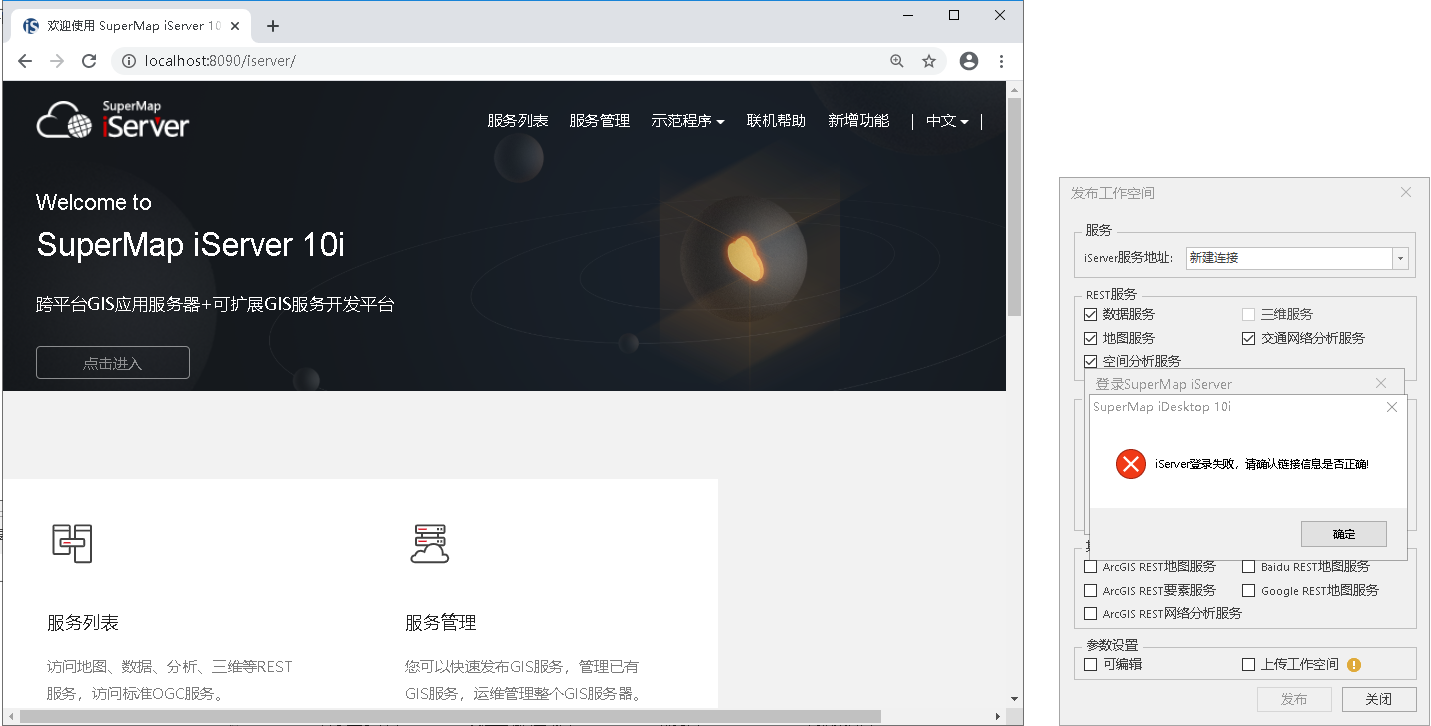View site information icon in address bar
The height and width of the screenshot is (726, 1431).
pos(128,61)
